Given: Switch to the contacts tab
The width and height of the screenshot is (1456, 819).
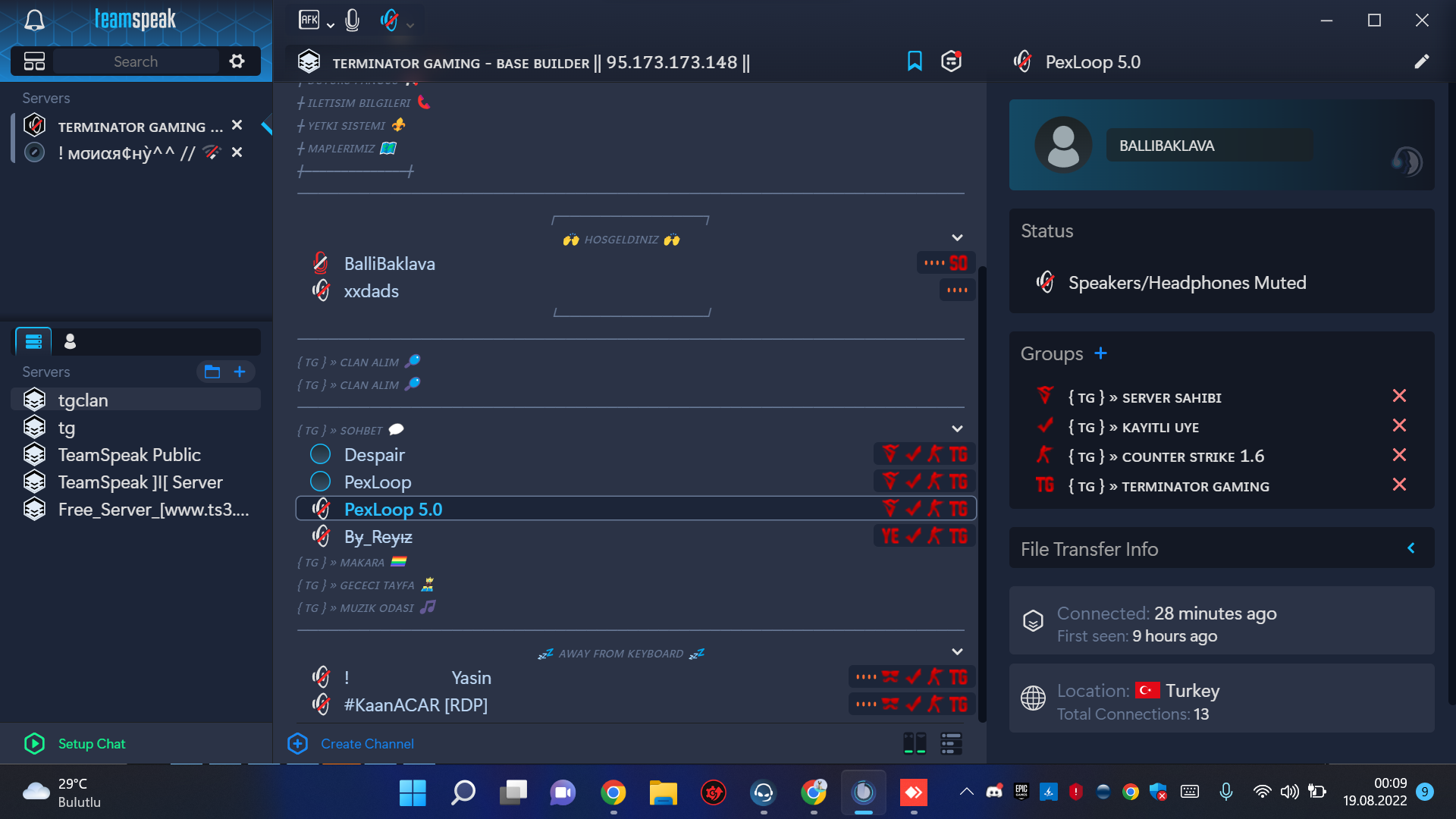Looking at the screenshot, I should point(70,341).
